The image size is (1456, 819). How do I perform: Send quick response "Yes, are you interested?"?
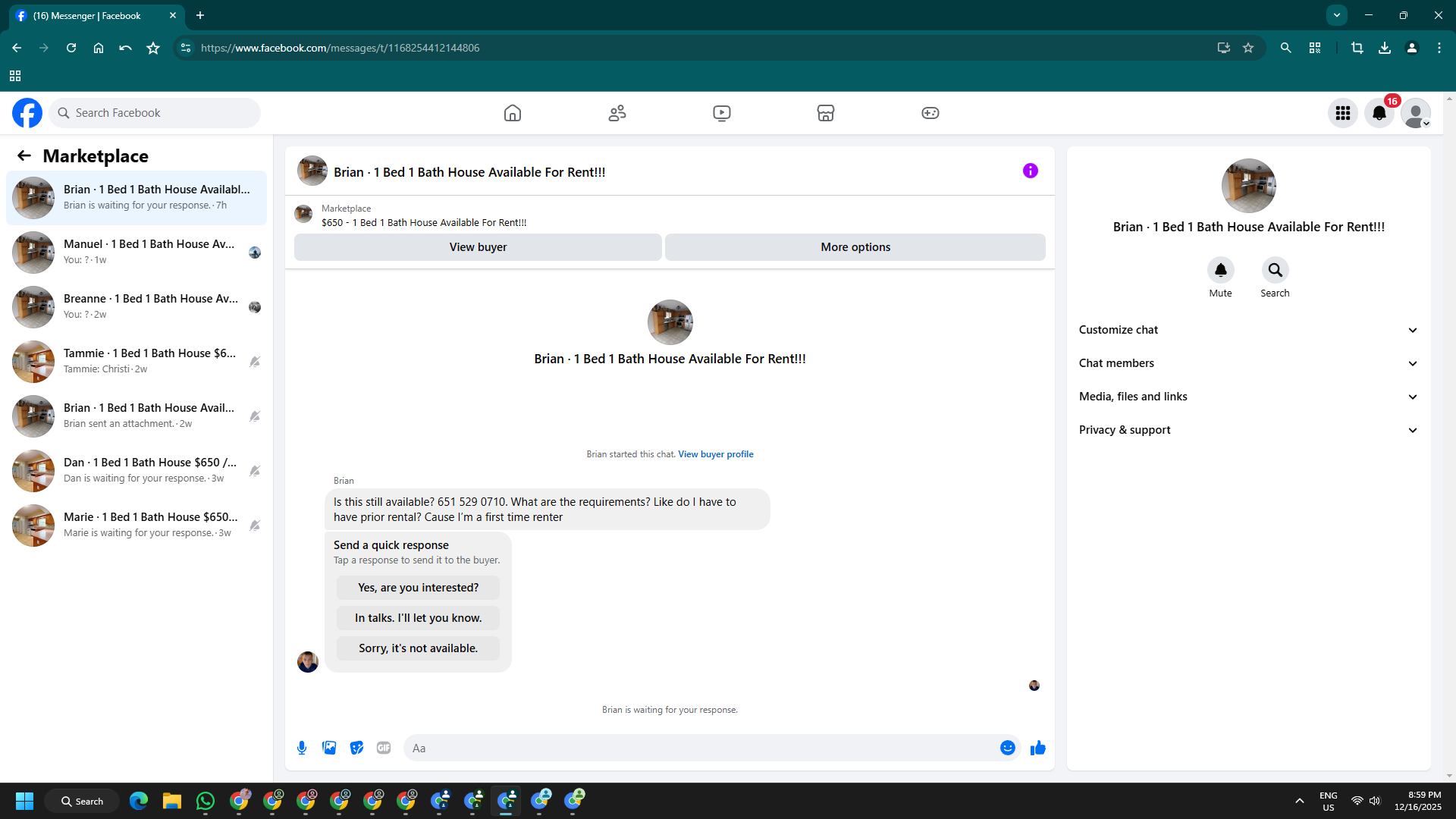coord(419,588)
